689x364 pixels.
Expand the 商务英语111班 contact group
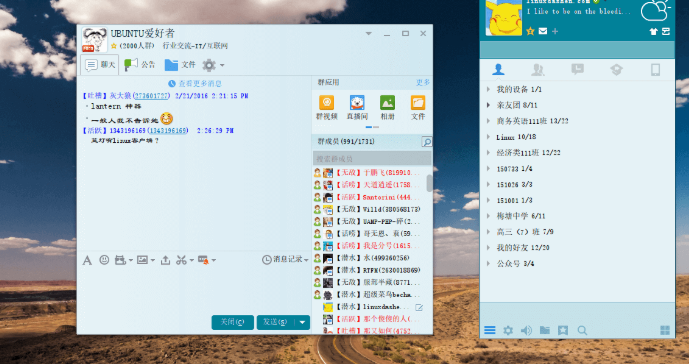[x=488, y=121]
